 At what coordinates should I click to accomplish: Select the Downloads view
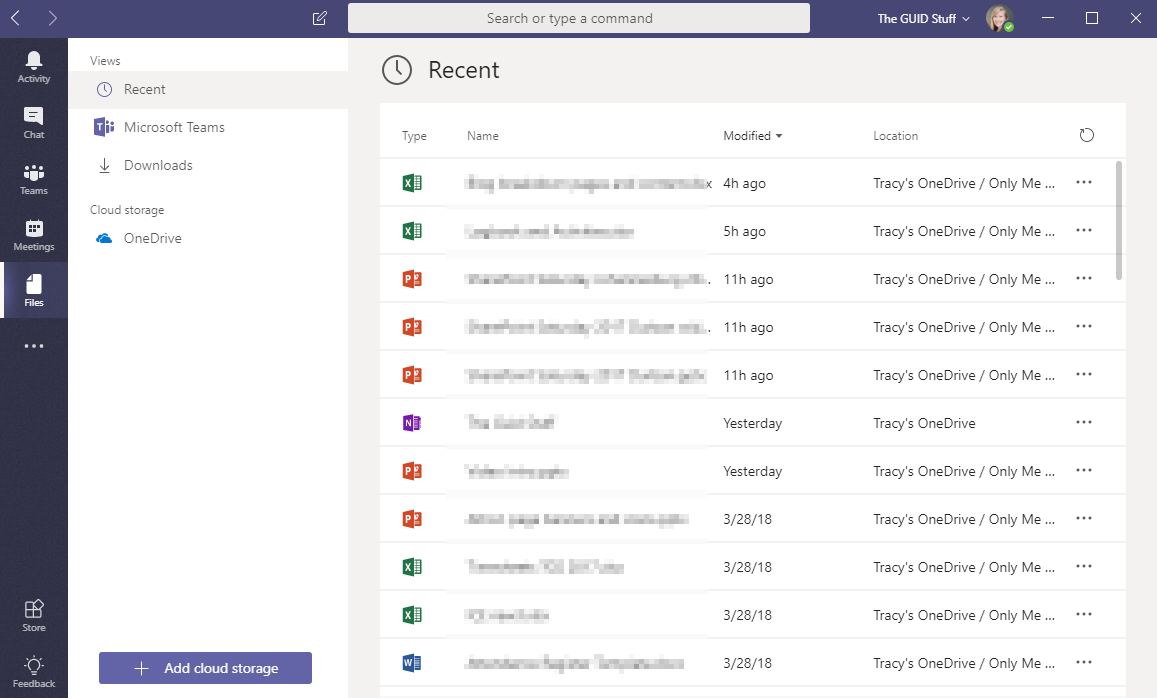click(x=158, y=165)
